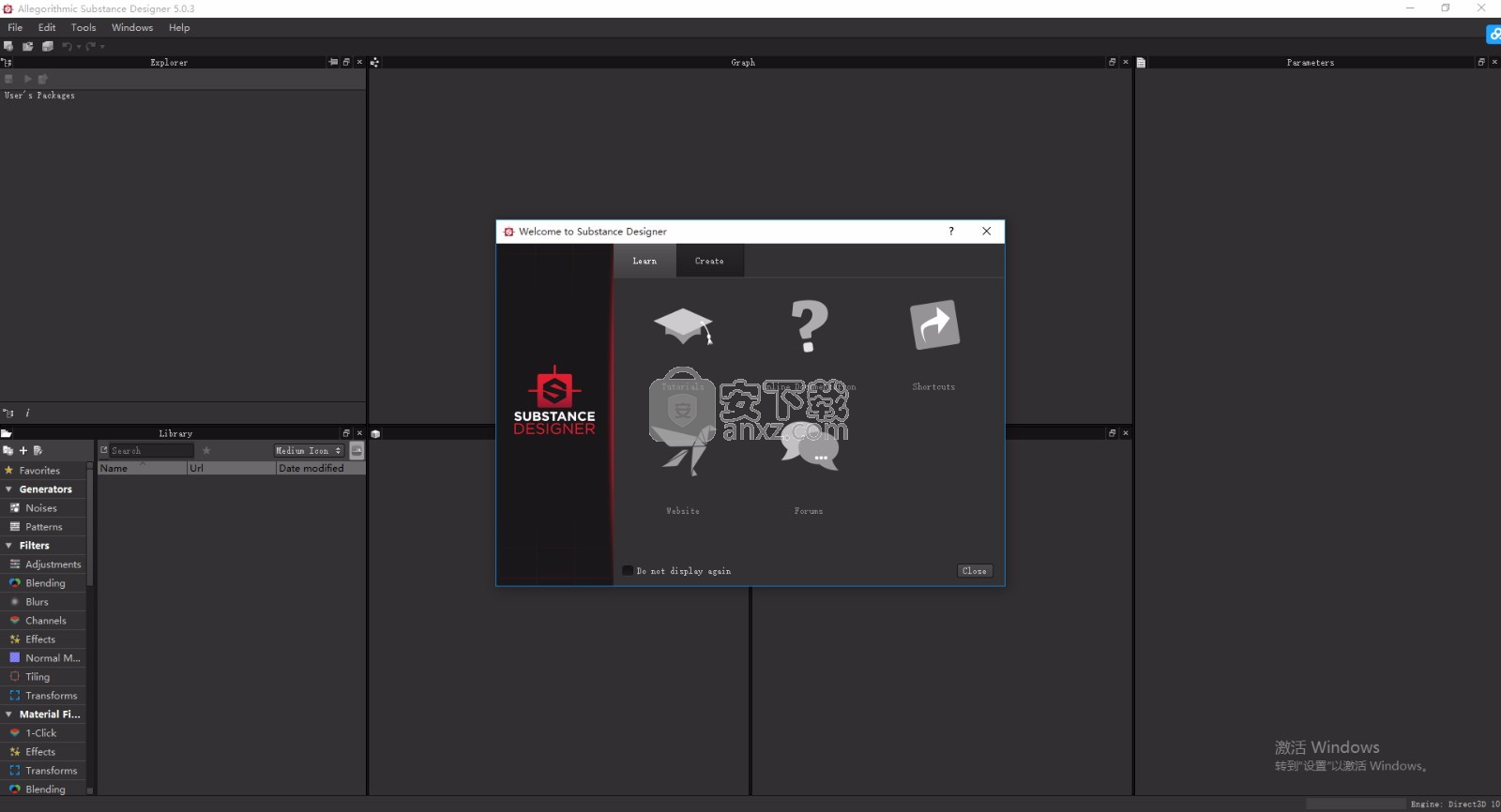Viewport: 1501px width, 812px height.
Task: Click the Redo arrow in main toolbar
Action: pyautogui.click(x=91, y=46)
